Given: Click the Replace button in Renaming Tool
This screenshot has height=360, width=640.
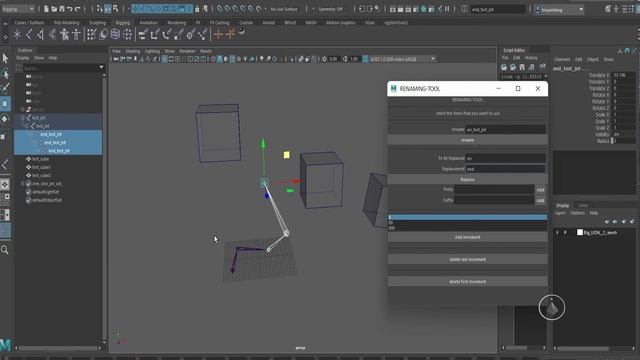Looking at the screenshot, I should pyautogui.click(x=467, y=180).
